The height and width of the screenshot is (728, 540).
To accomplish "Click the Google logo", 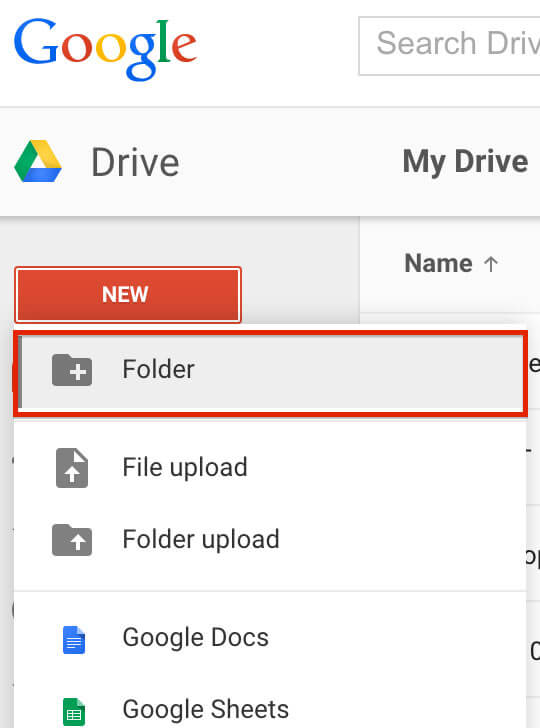I will coord(105,49).
